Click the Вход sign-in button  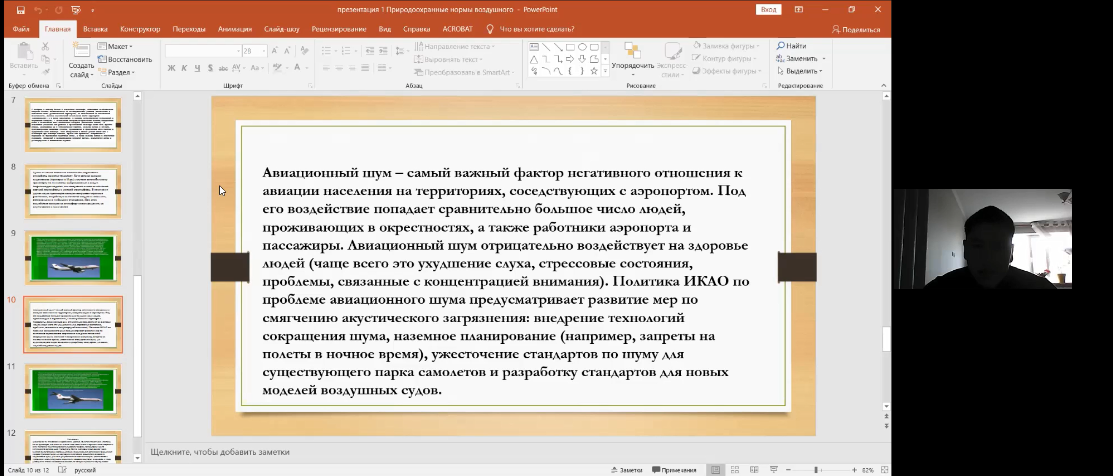point(768,9)
